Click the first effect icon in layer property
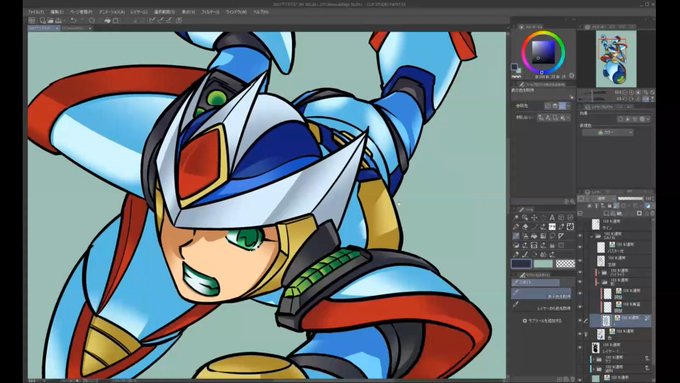Image resolution: width=680 pixels, height=383 pixels. [620, 119]
